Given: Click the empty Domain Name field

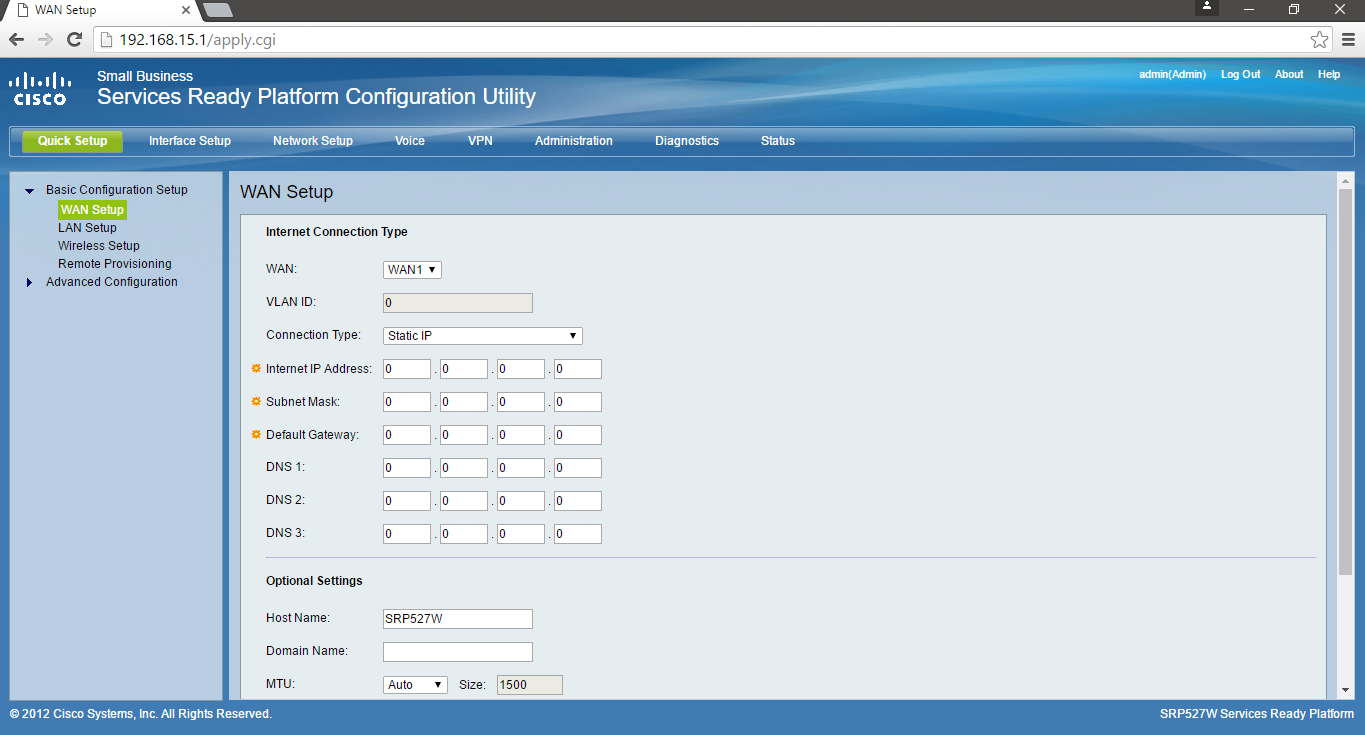Looking at the screenshot, I should point(458,652).
